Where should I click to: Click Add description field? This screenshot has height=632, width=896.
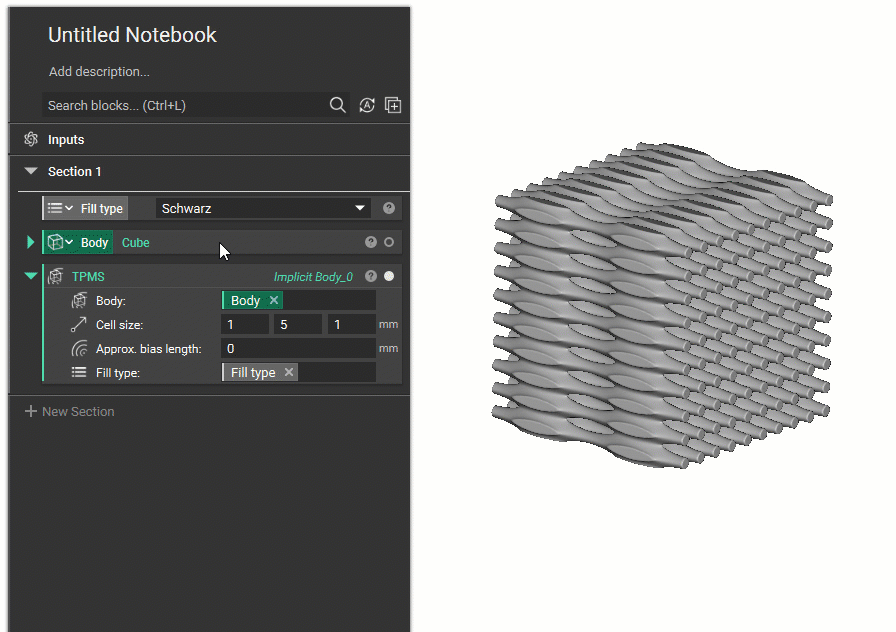click(x=99, y=71)
